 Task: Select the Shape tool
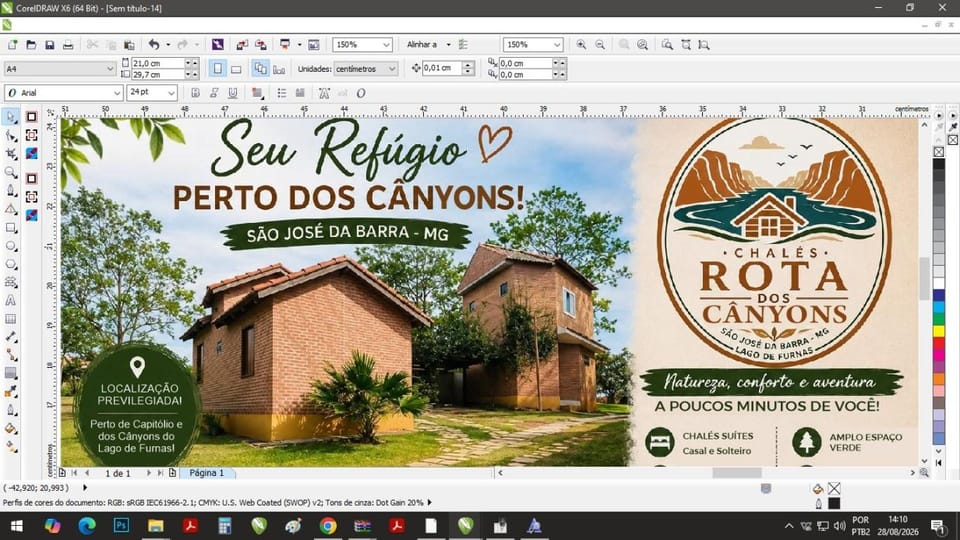11,135
